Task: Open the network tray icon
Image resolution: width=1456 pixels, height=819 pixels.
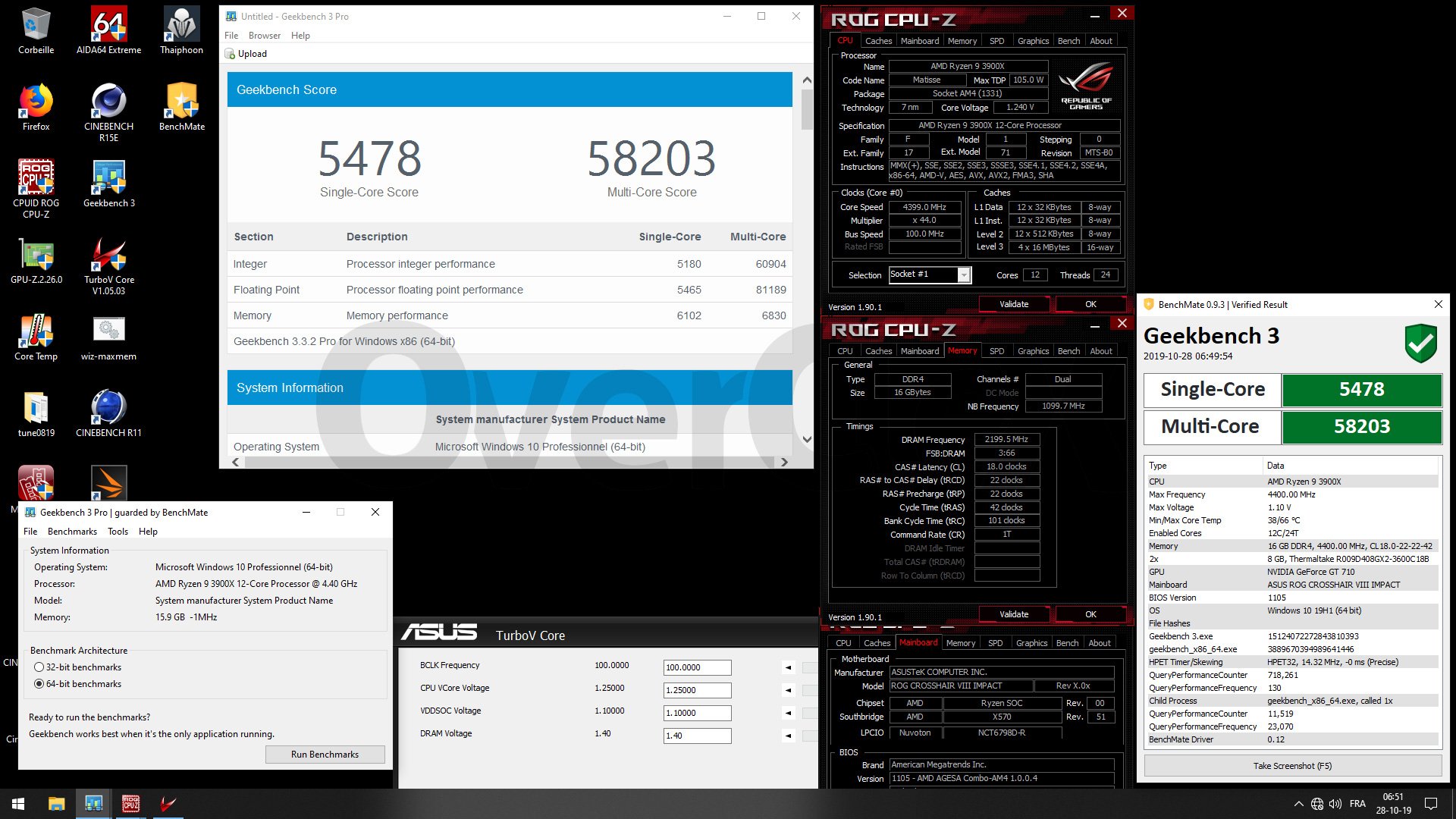Action: pyautogui.click(x=1317, y=804)
